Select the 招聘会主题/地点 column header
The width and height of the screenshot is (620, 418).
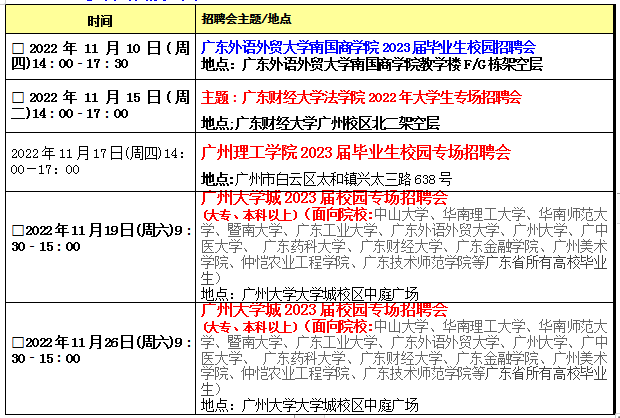pyautogui.click(x=404, y=19)
